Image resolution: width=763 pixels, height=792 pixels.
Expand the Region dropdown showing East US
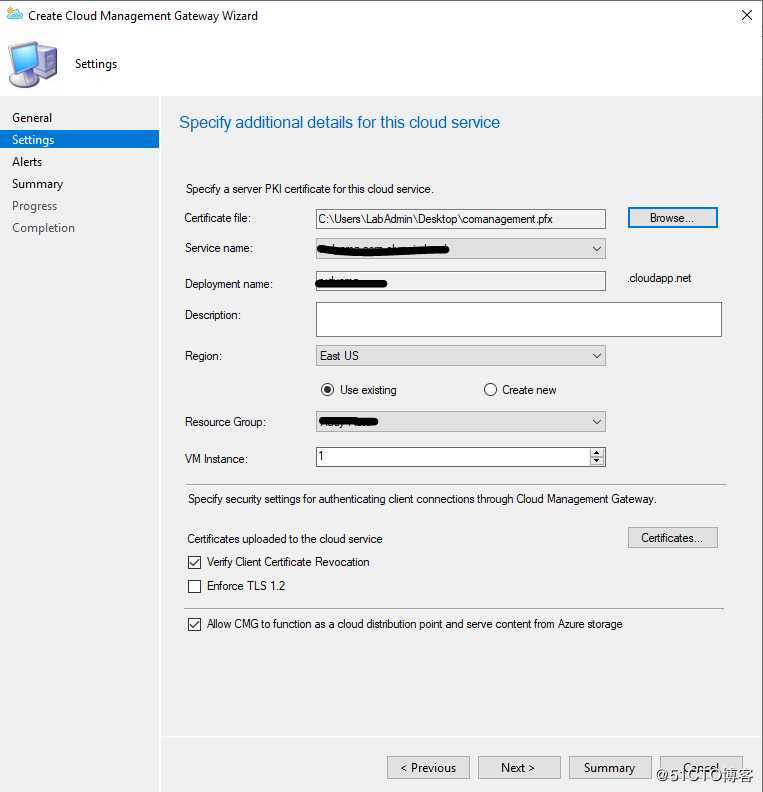(x=460, y=356)
